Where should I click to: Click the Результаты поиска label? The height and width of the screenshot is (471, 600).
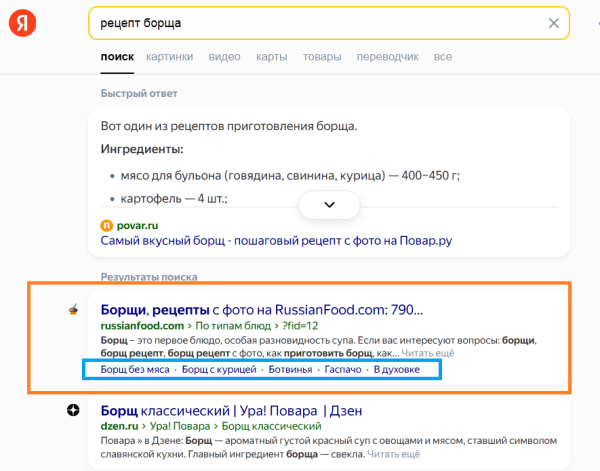click(149, 277)
